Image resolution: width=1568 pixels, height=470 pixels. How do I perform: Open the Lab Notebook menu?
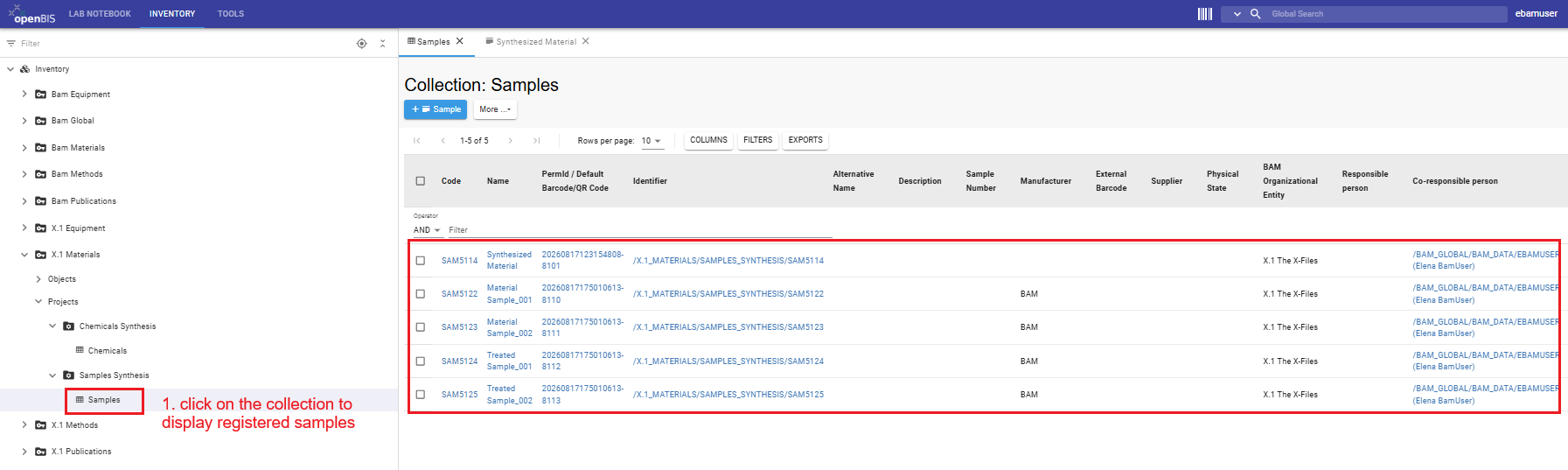(x=100, y=14)
